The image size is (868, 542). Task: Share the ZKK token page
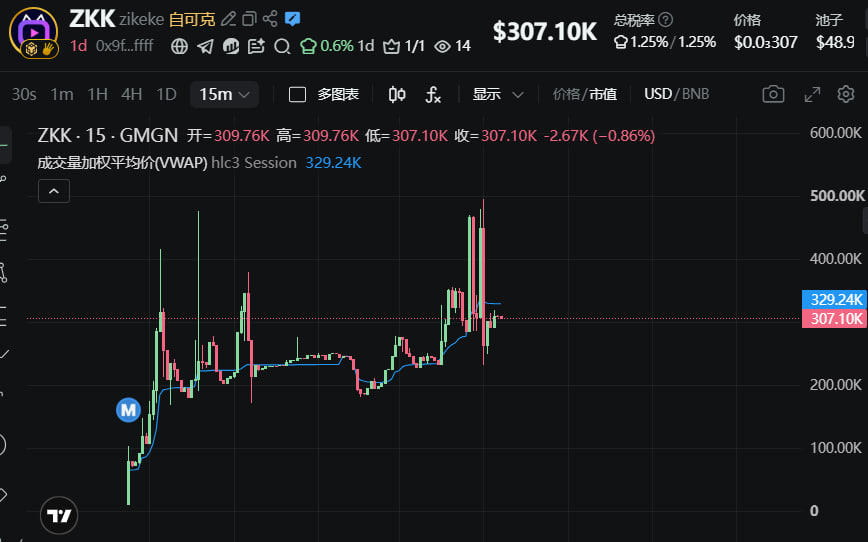coord(270,18)
